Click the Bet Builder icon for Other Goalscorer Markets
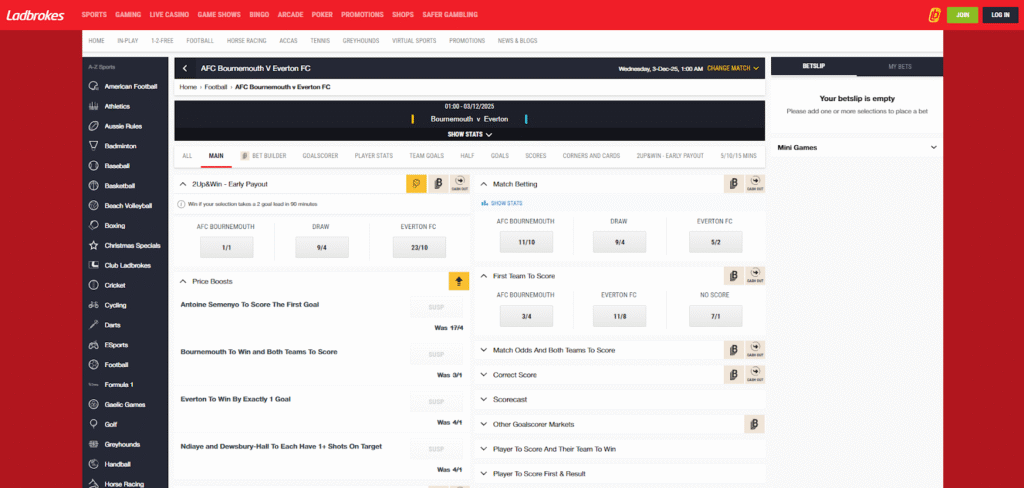1024x488 pixels. (755, 424)
